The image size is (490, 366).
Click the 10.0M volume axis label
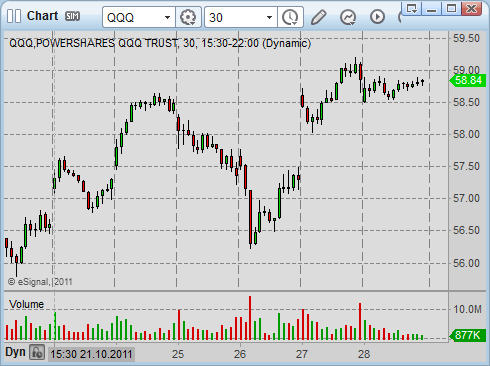pos(467,309)
